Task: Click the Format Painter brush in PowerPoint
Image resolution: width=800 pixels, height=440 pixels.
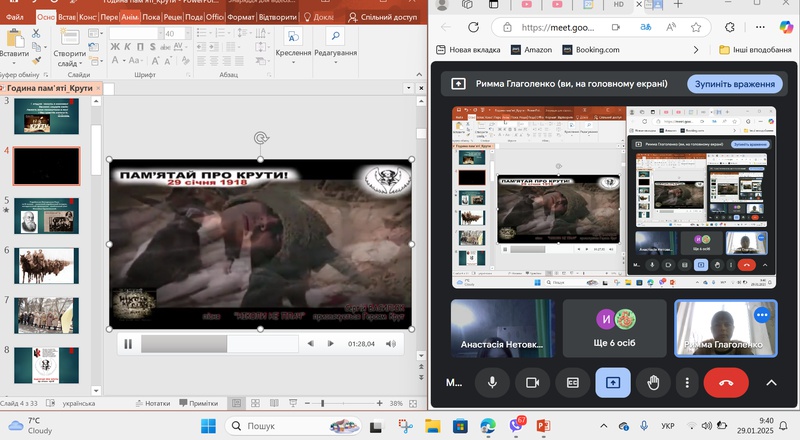Action: pyautogui.click(x=36, y=60)
